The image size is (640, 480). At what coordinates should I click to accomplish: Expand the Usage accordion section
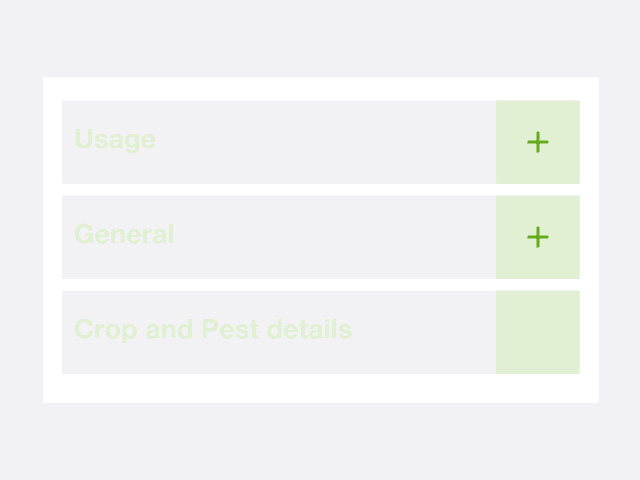[x=538, y=142]
